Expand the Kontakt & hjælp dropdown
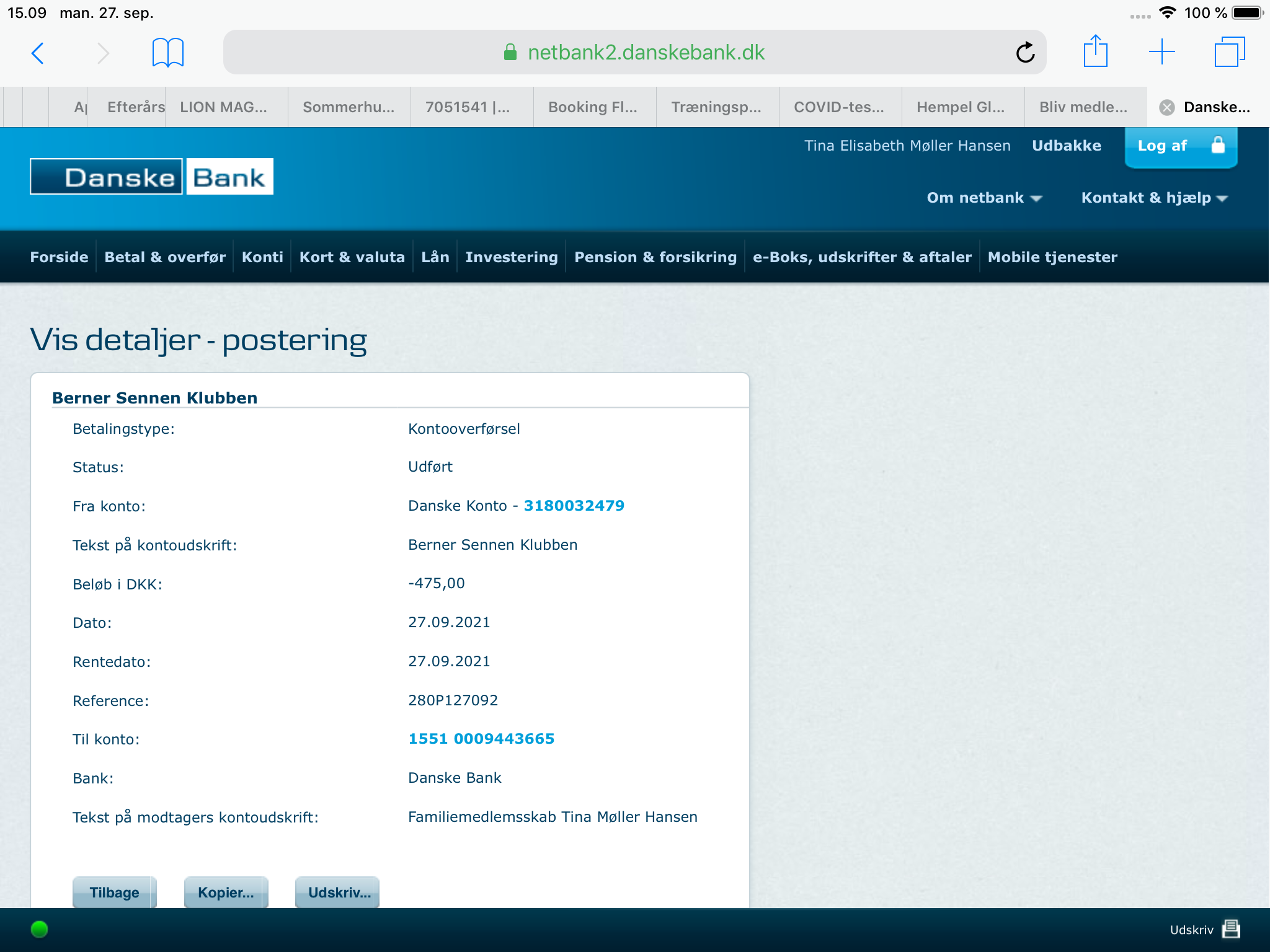 [x=1154, y=198]
